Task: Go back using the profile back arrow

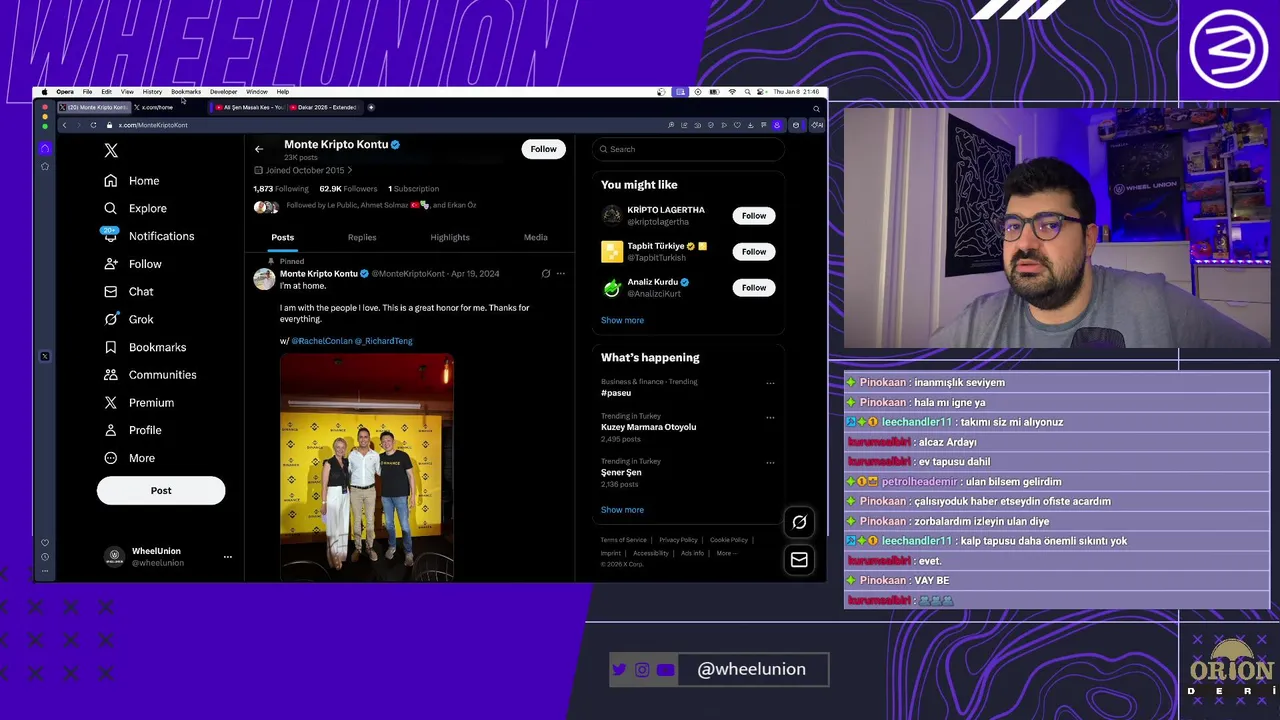Action: 259,149
